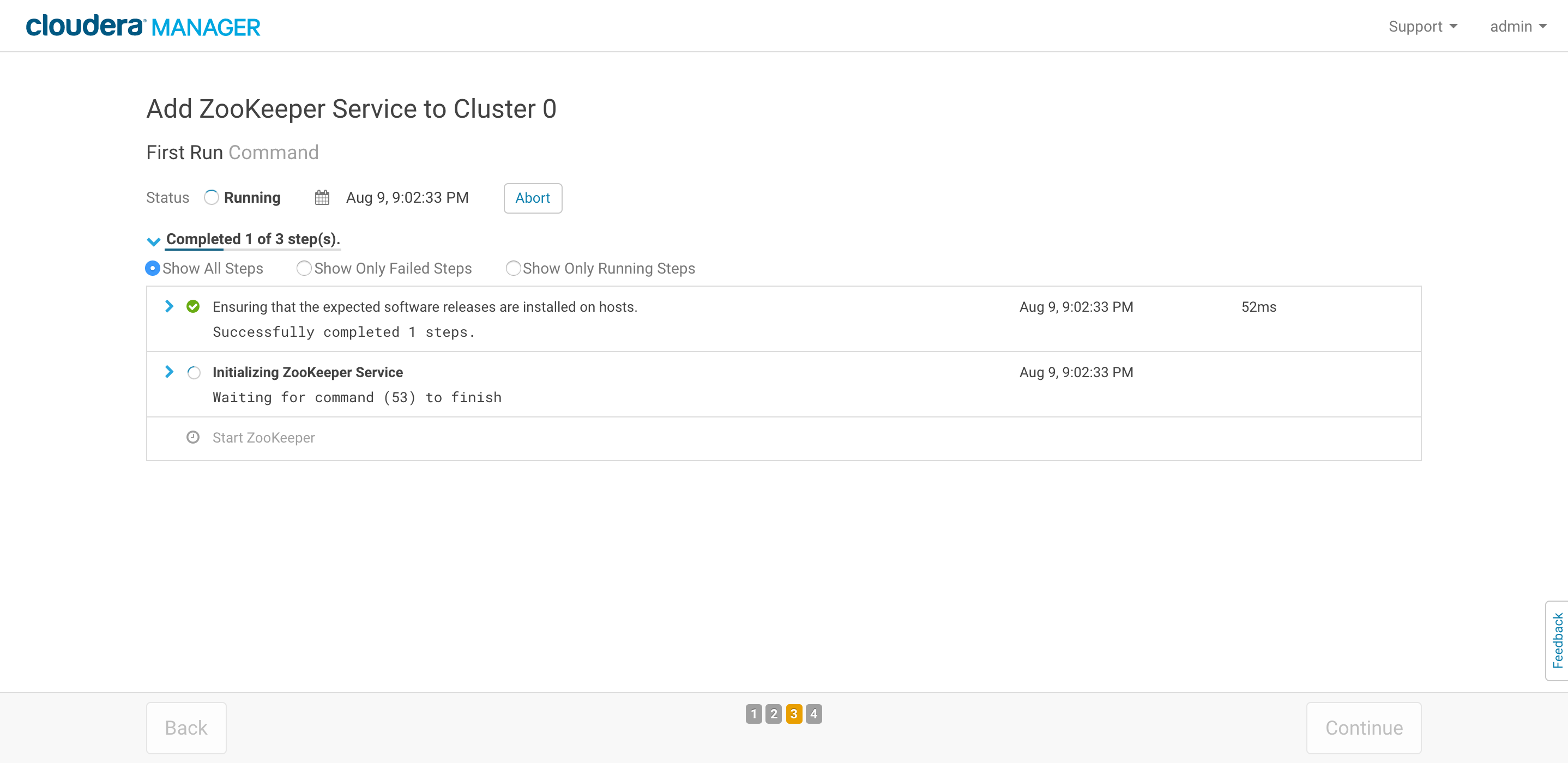Click the timestamp in the Ensuring software releases row
The width and height of the screenshot is (1568, 763).
point(1076,307)
